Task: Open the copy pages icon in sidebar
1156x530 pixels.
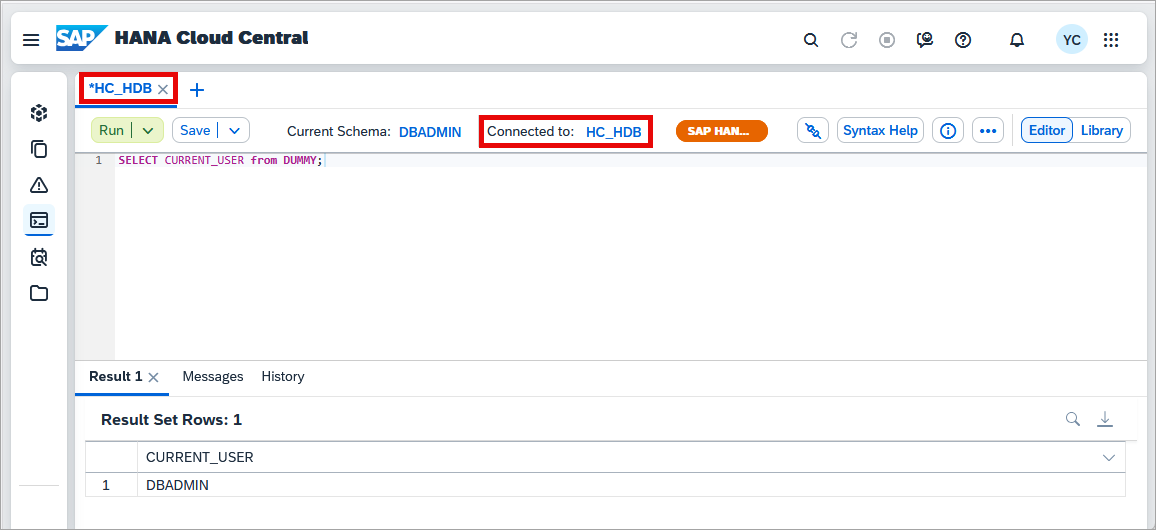Action: (x=38, y=148)
